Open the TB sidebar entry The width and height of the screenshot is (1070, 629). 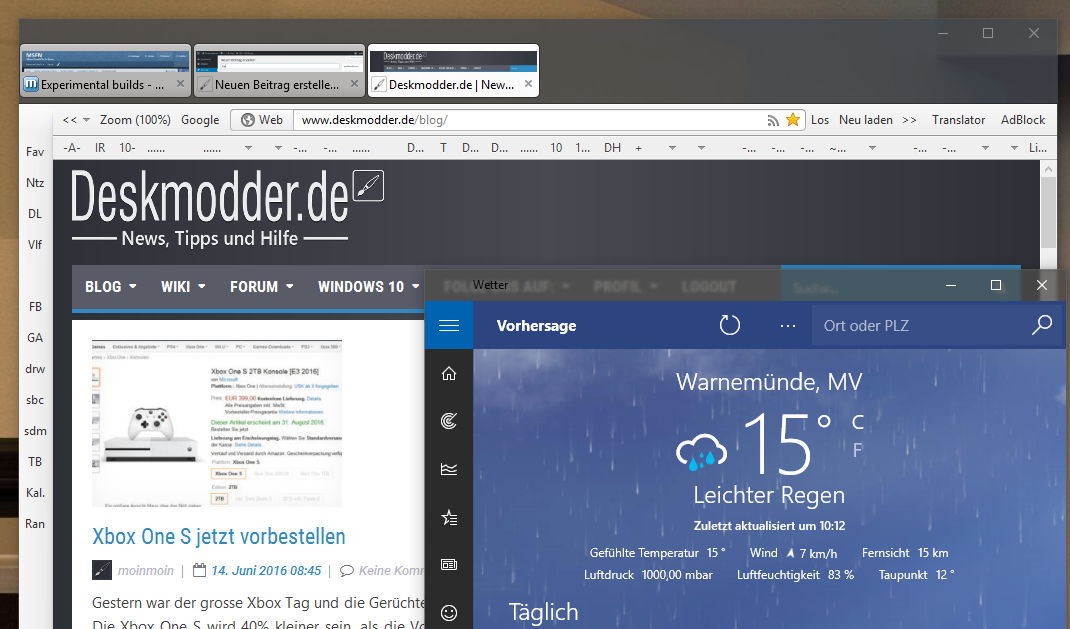(x=35, y=462)
